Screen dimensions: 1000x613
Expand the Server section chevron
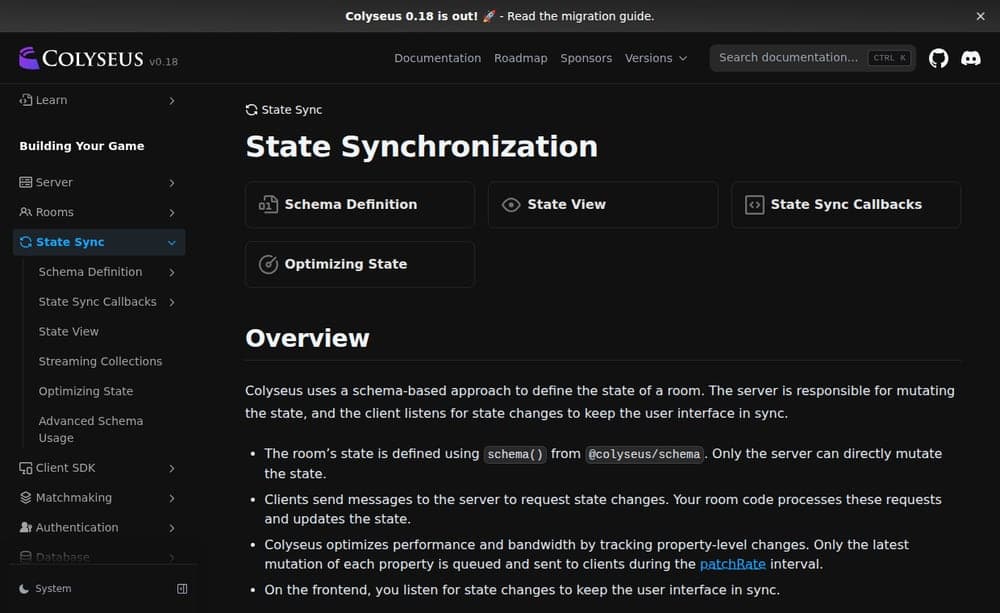(172, 183)
